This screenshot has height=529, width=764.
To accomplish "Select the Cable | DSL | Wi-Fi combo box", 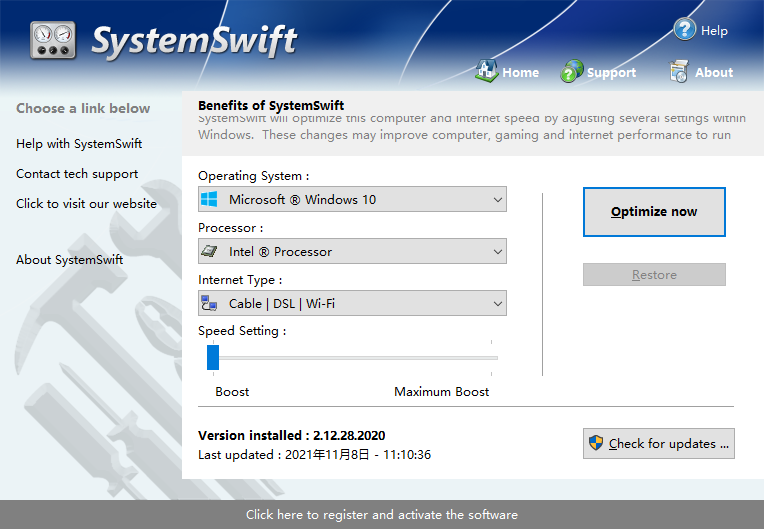I will (352, 303).
